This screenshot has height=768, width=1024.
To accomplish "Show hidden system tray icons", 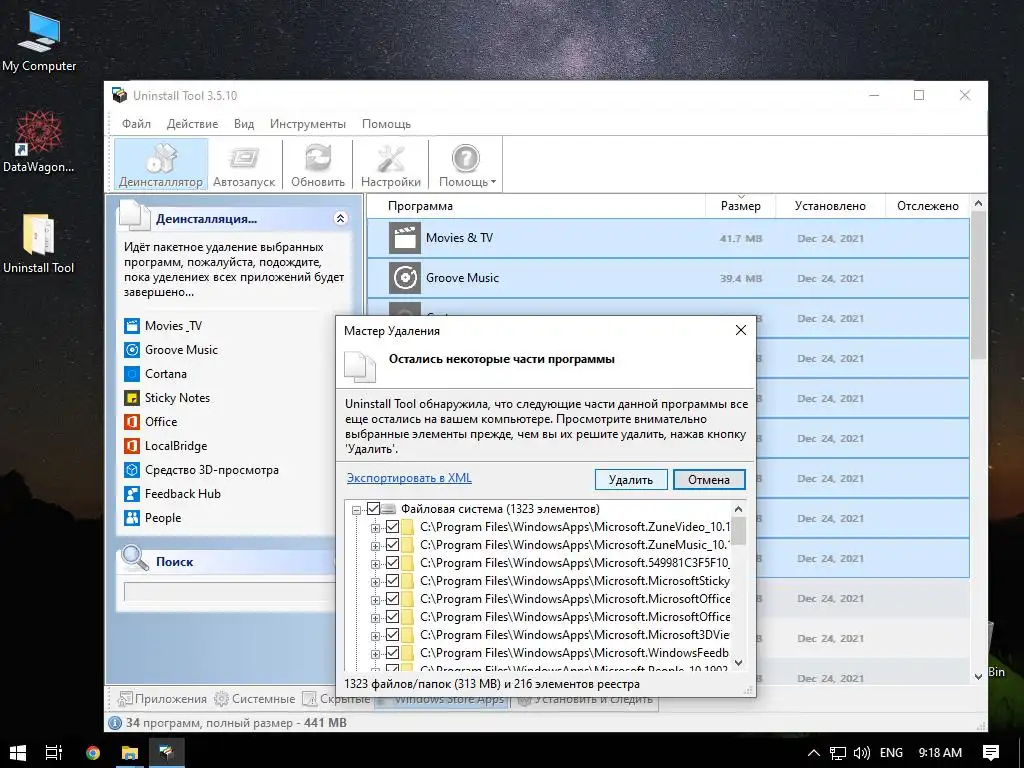I will coord(814,753).
